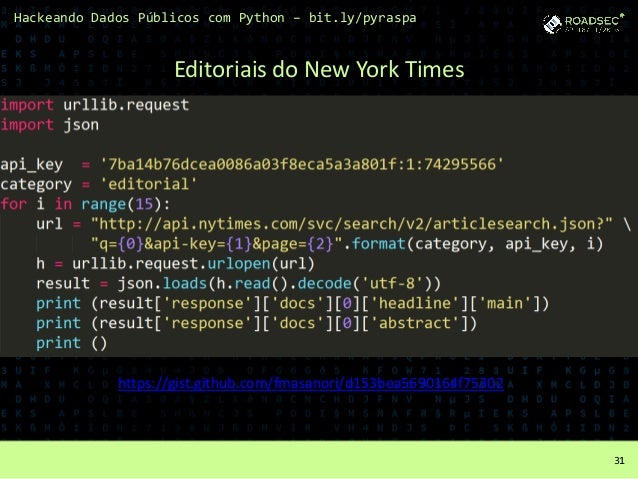Click the 'for i in range(15):' line
The width and height of the screenshot is (638, 479).
point(85,204)
